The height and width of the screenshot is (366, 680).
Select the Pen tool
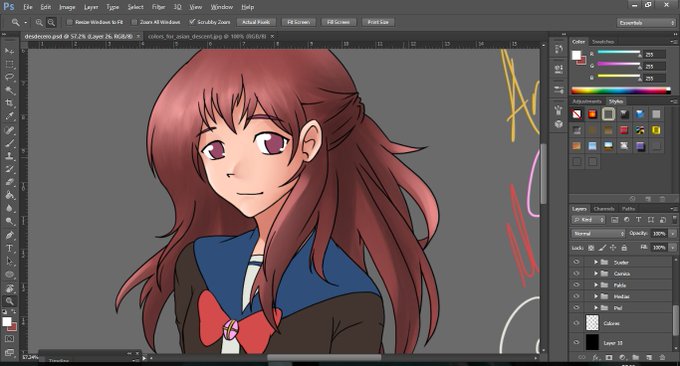point(9,235)
